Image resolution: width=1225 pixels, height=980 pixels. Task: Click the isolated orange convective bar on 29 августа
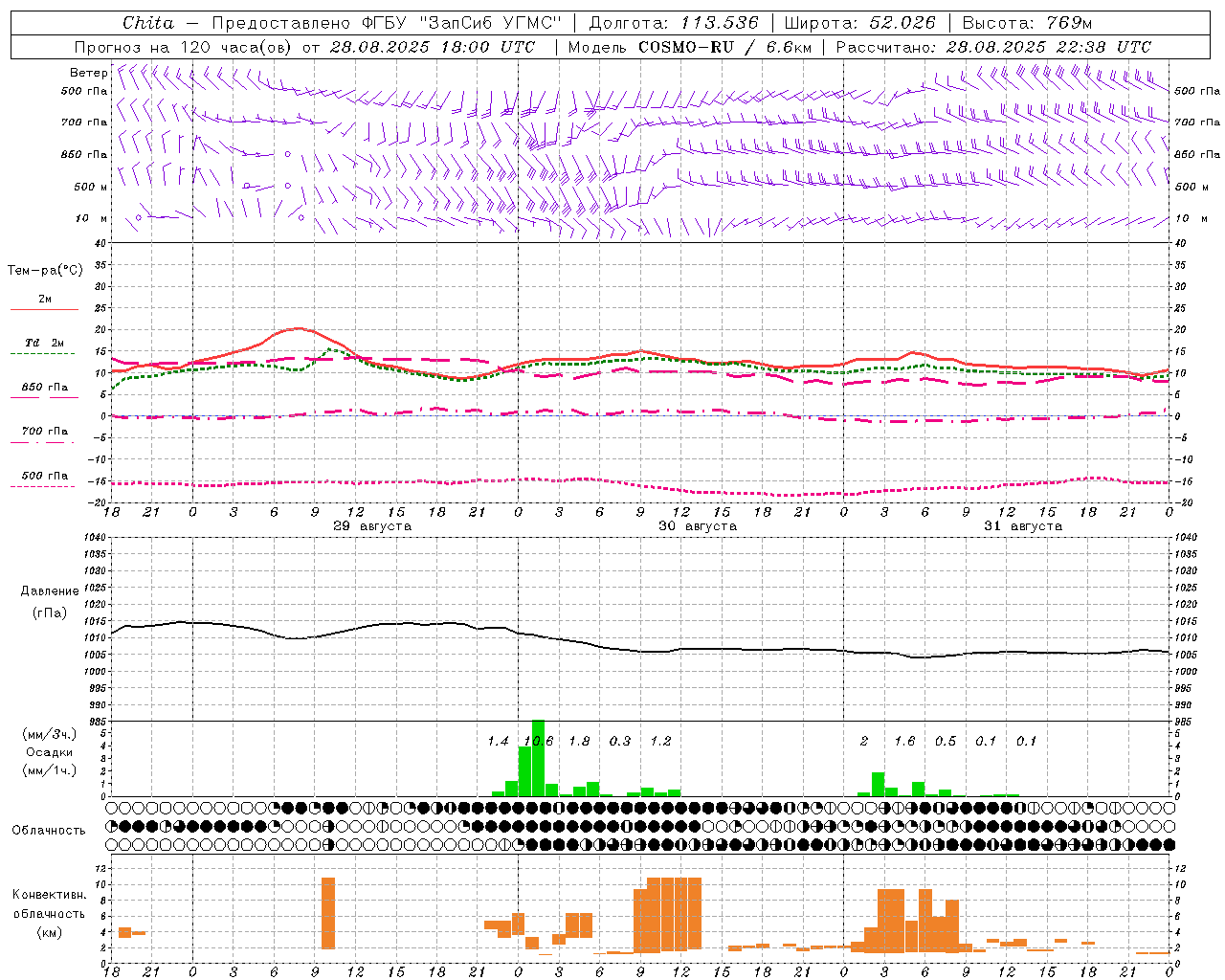(x=328, y=913)
